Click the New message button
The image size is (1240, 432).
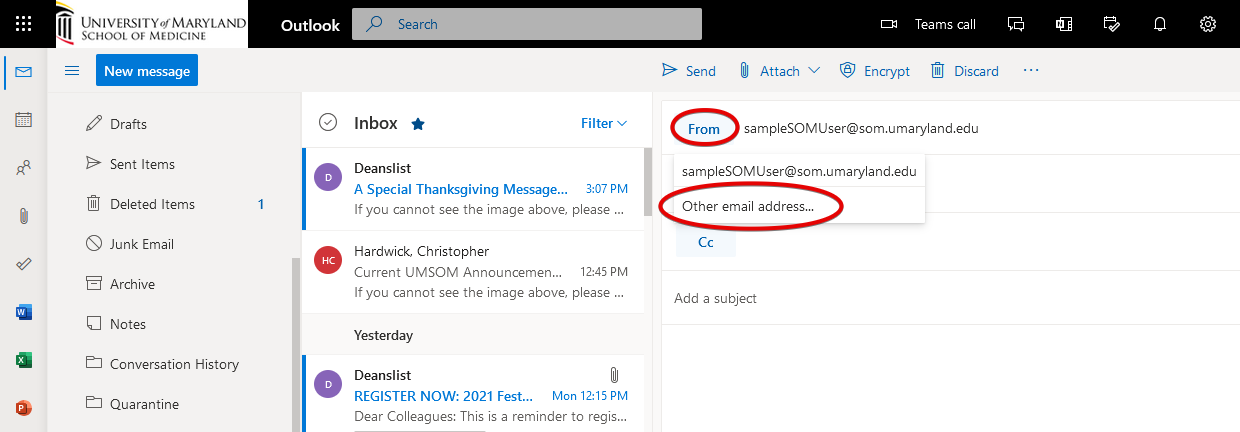[147, 70]
